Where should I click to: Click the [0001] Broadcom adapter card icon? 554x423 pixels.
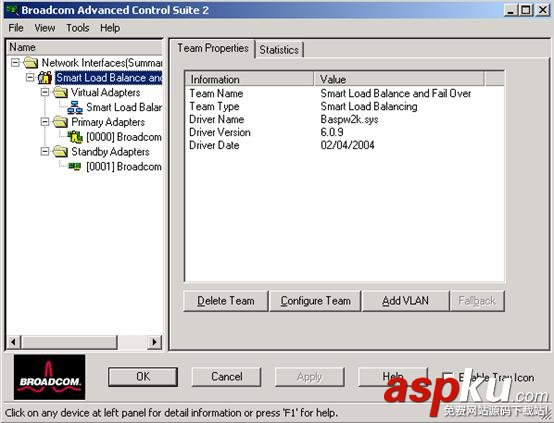click(75, 166)
